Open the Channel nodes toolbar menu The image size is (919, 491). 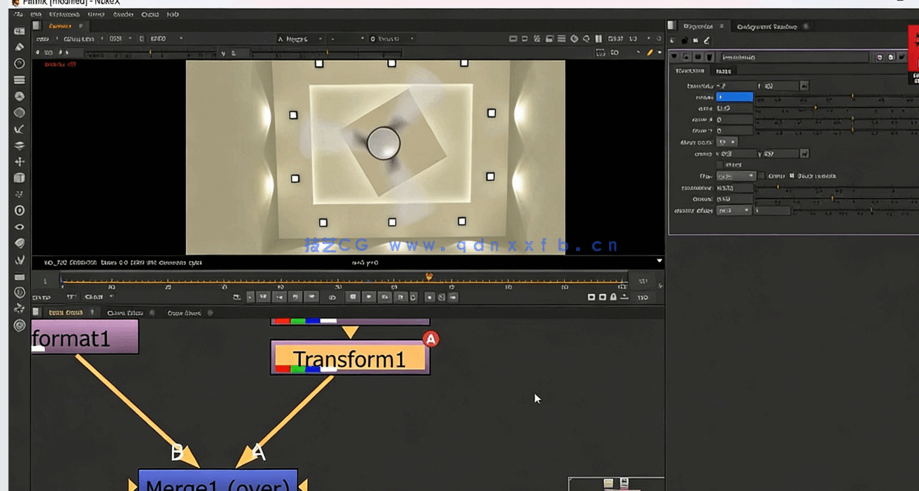pos(19,80)
